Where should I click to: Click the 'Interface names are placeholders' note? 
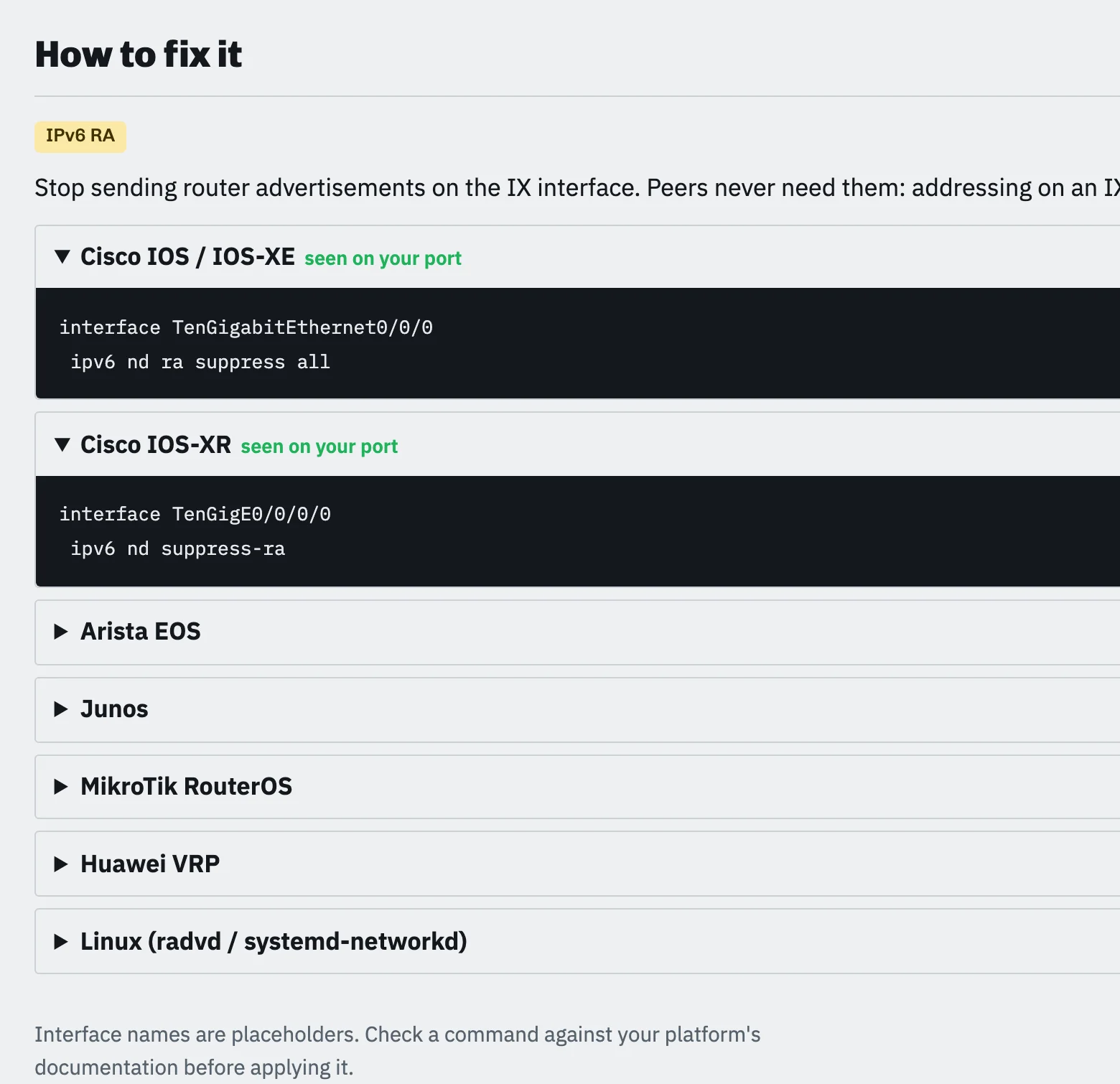(398, 1051)
